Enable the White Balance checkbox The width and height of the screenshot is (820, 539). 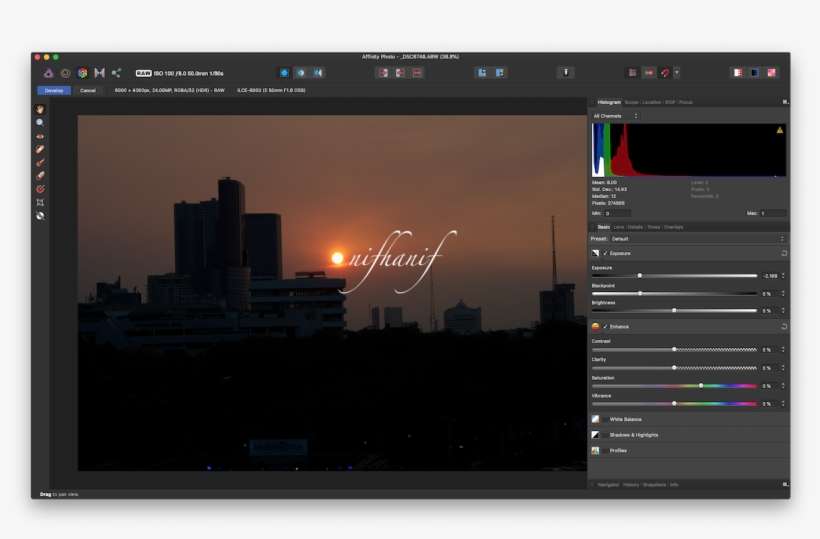(606, 419)
